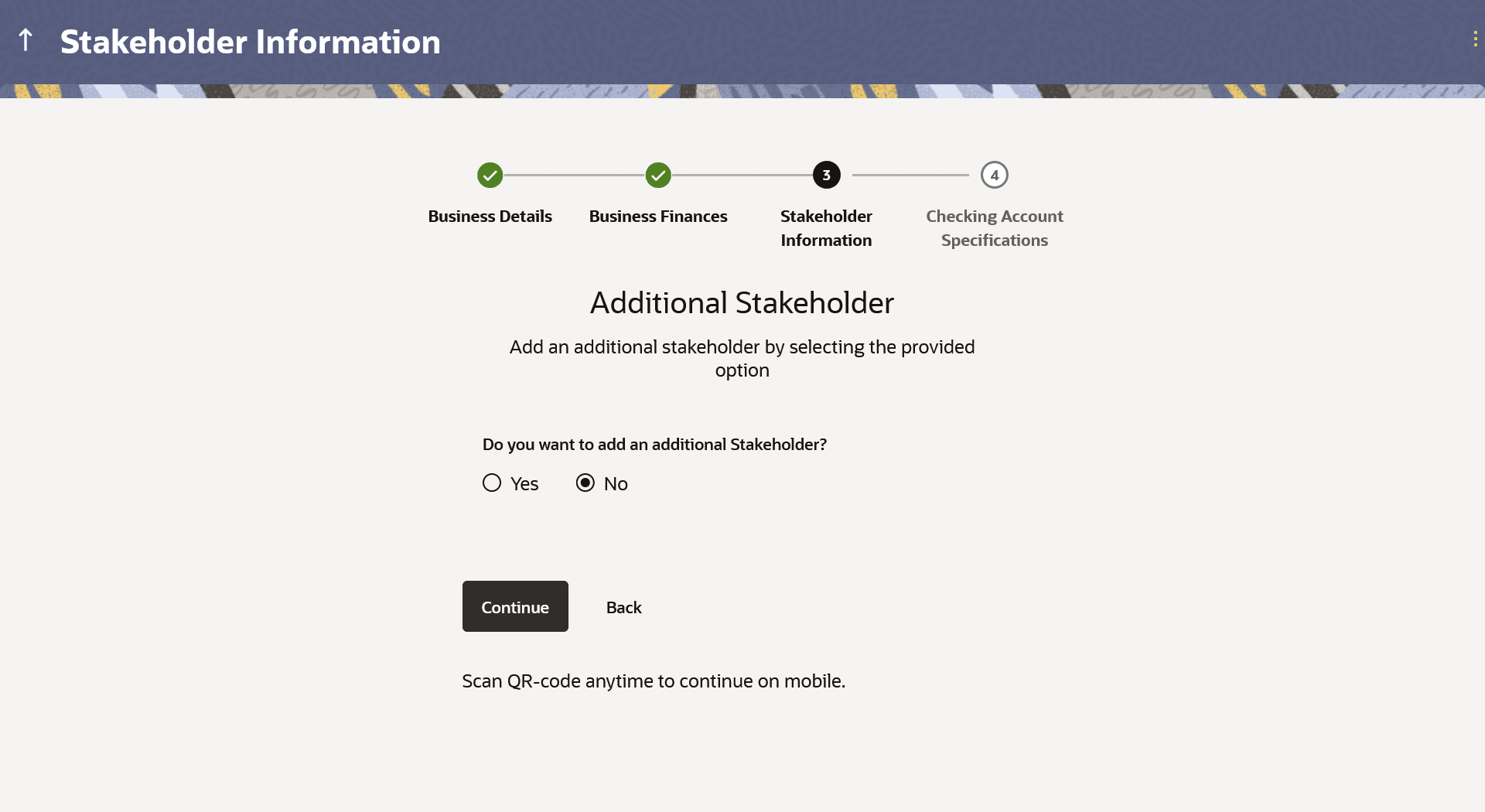Open Stakeholder Information step label
Screen dimensions: 1485x812
(826, 228)
